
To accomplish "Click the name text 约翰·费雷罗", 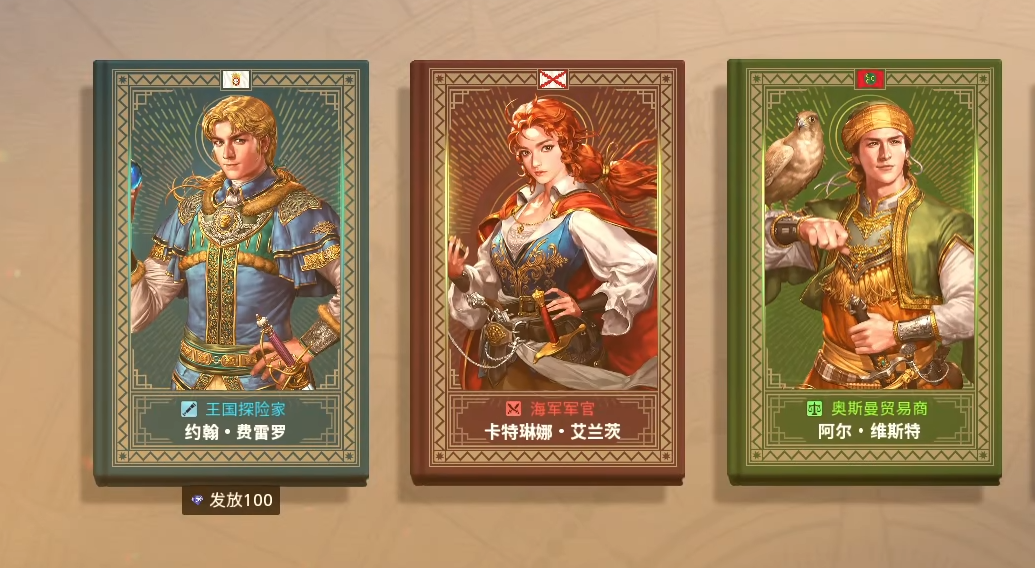I will click(236, 433).
